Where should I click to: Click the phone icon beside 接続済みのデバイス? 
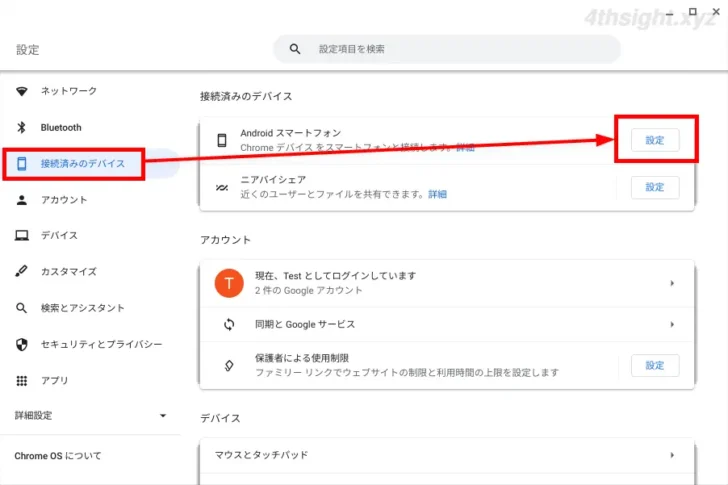tap(21, 163)
